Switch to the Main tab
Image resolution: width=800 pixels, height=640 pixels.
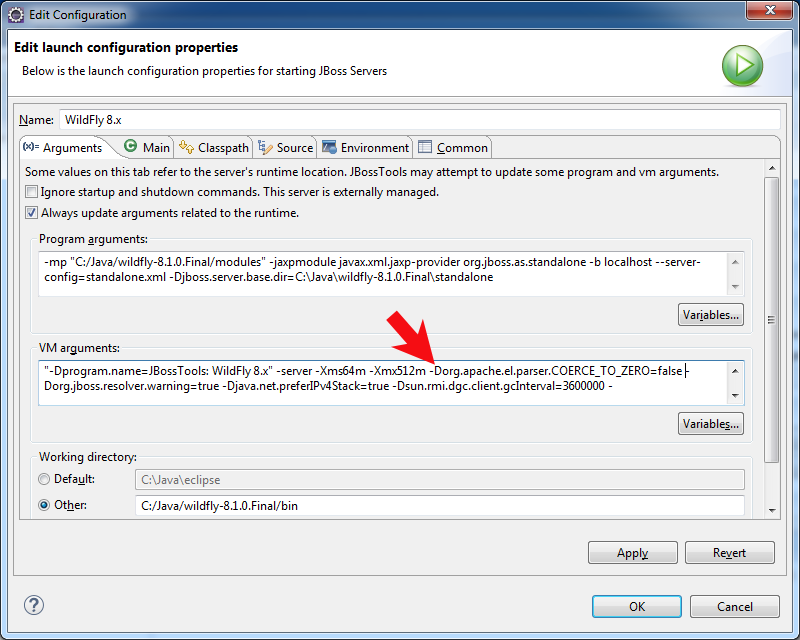pyautogui.click(x=147, y=147)
